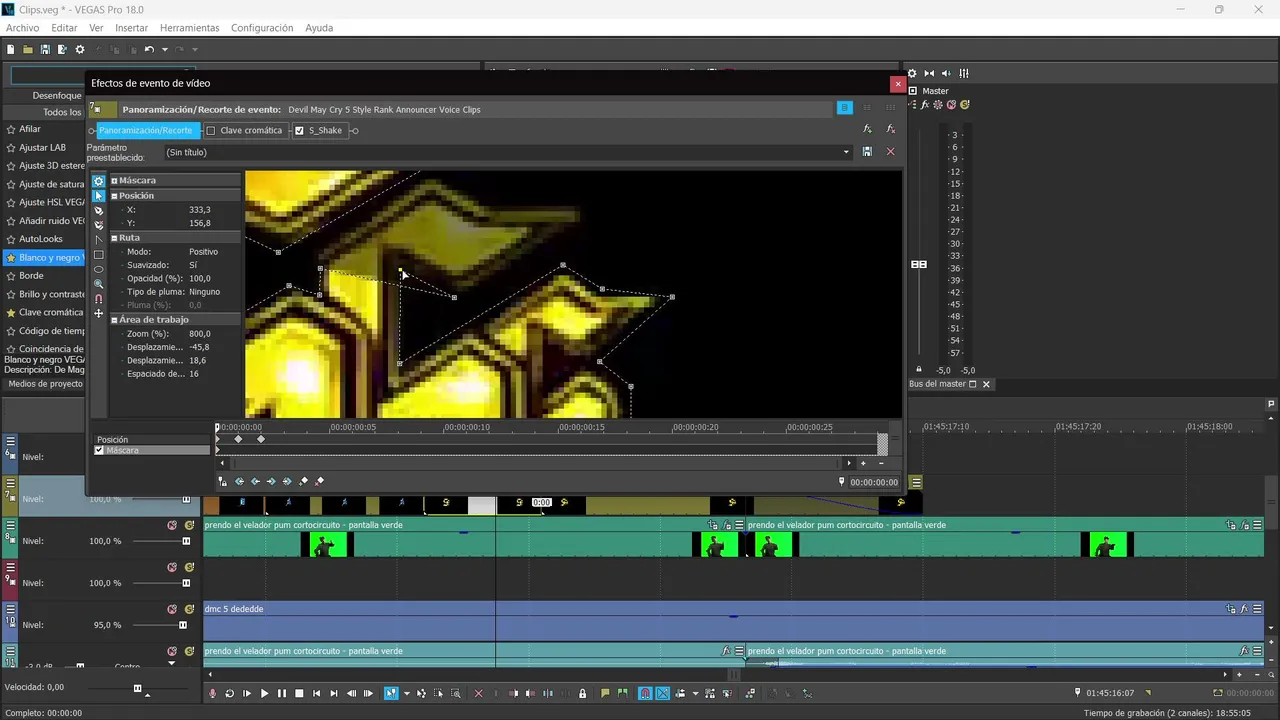Screen dimensions: 1280x720
Task: Select the rectangle mask creation tool
Action: (x=99, y=255)
